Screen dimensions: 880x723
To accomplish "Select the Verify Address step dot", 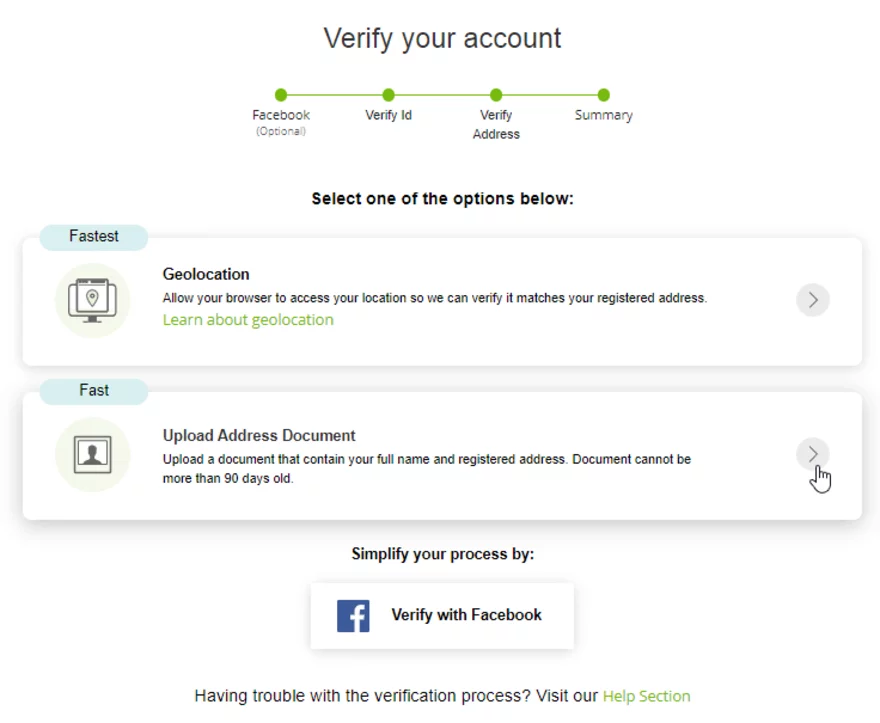I will coord(496,95).
